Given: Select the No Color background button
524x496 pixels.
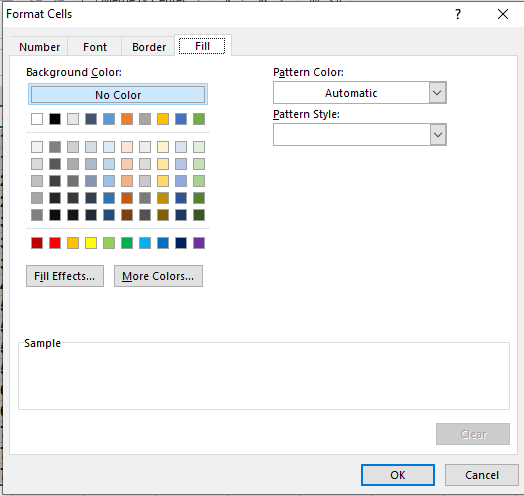Looking at the screenshot, I should pos(118,95).
